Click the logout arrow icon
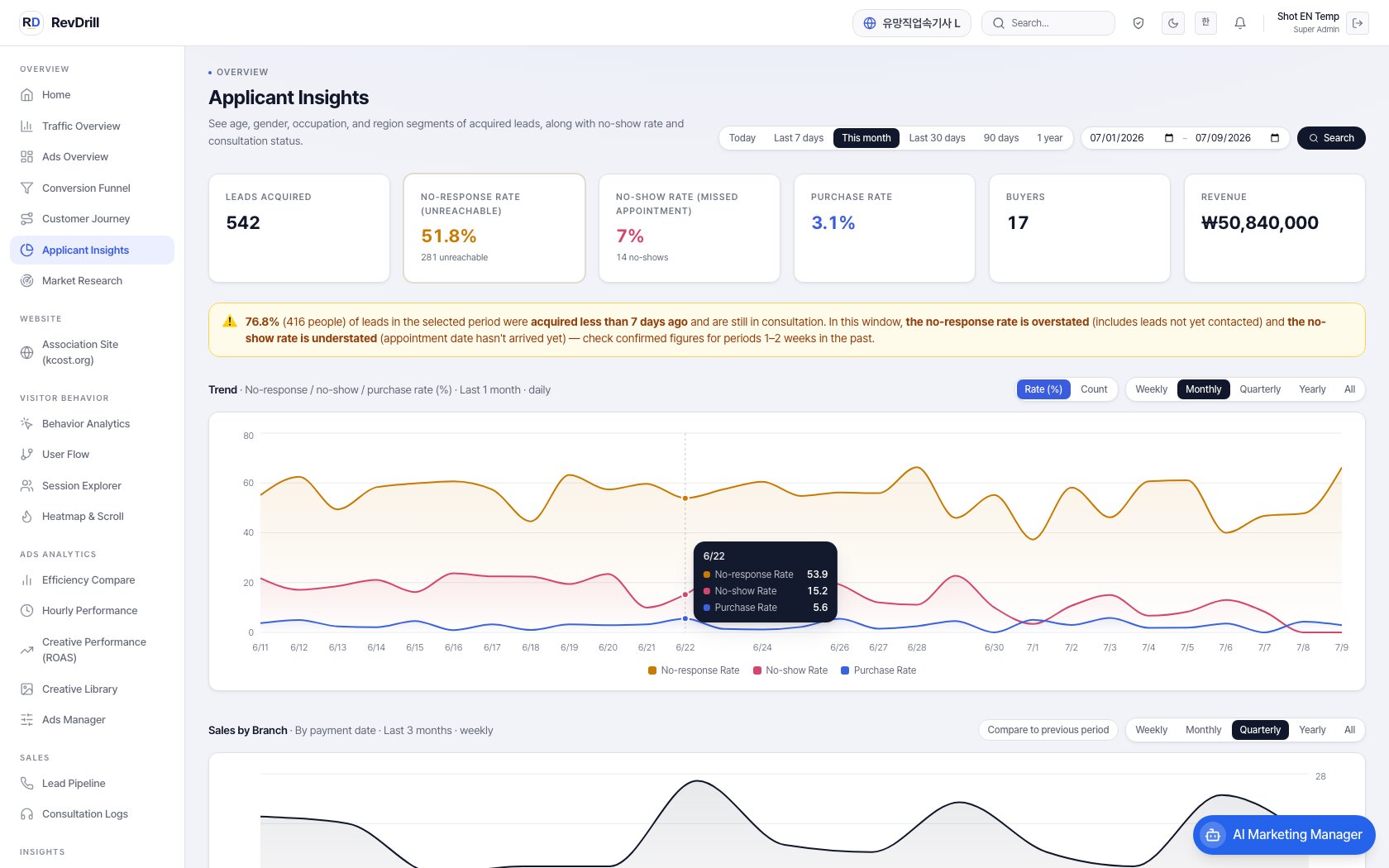Image resolution: width=1389 pixels, height=868 pixels. pos(1358,23)
